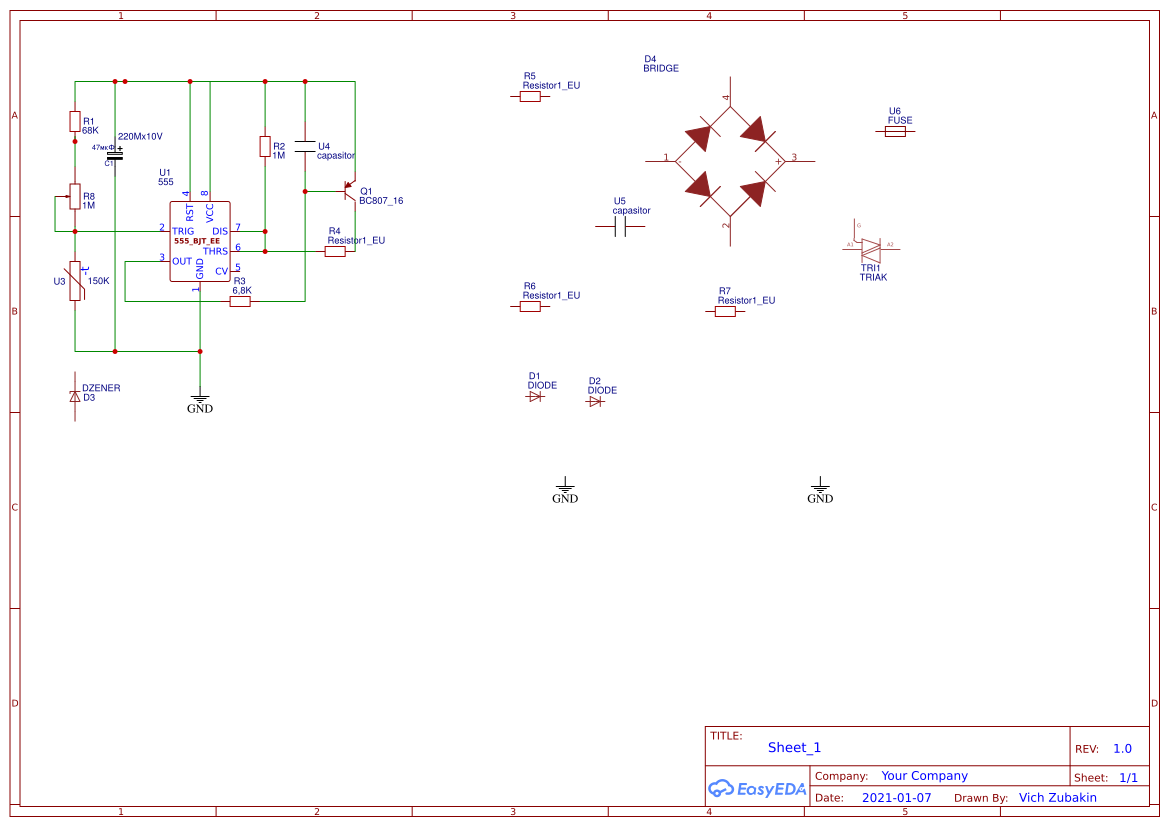Select diode D1 symbol
This screenshot has height=827, width=1171.
[535, 396]
